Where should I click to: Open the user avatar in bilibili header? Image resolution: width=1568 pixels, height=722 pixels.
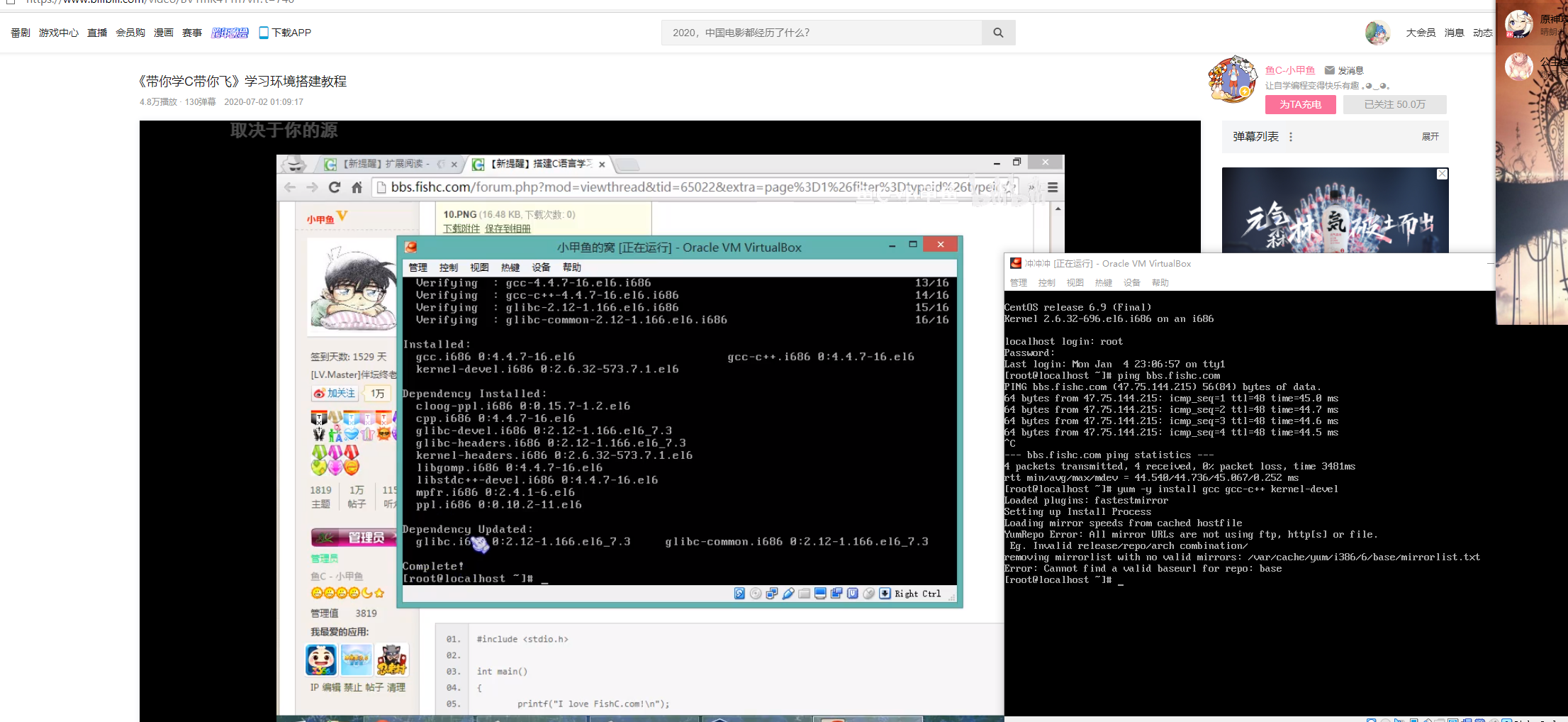coord(1377,33)
